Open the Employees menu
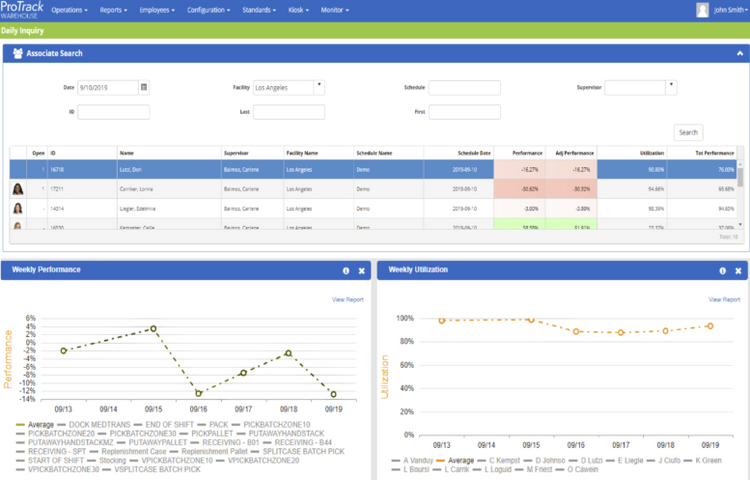 157,10
